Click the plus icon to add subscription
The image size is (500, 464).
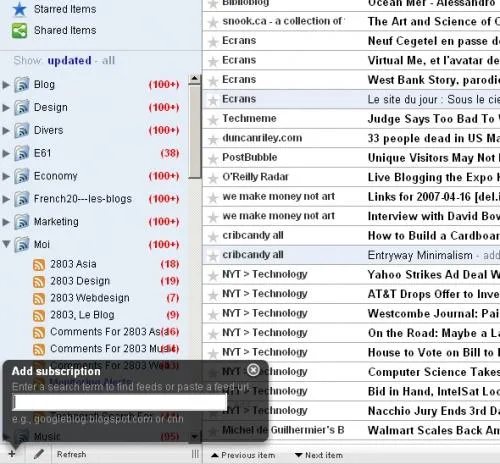pyautogui.click(x=12, y=454)
